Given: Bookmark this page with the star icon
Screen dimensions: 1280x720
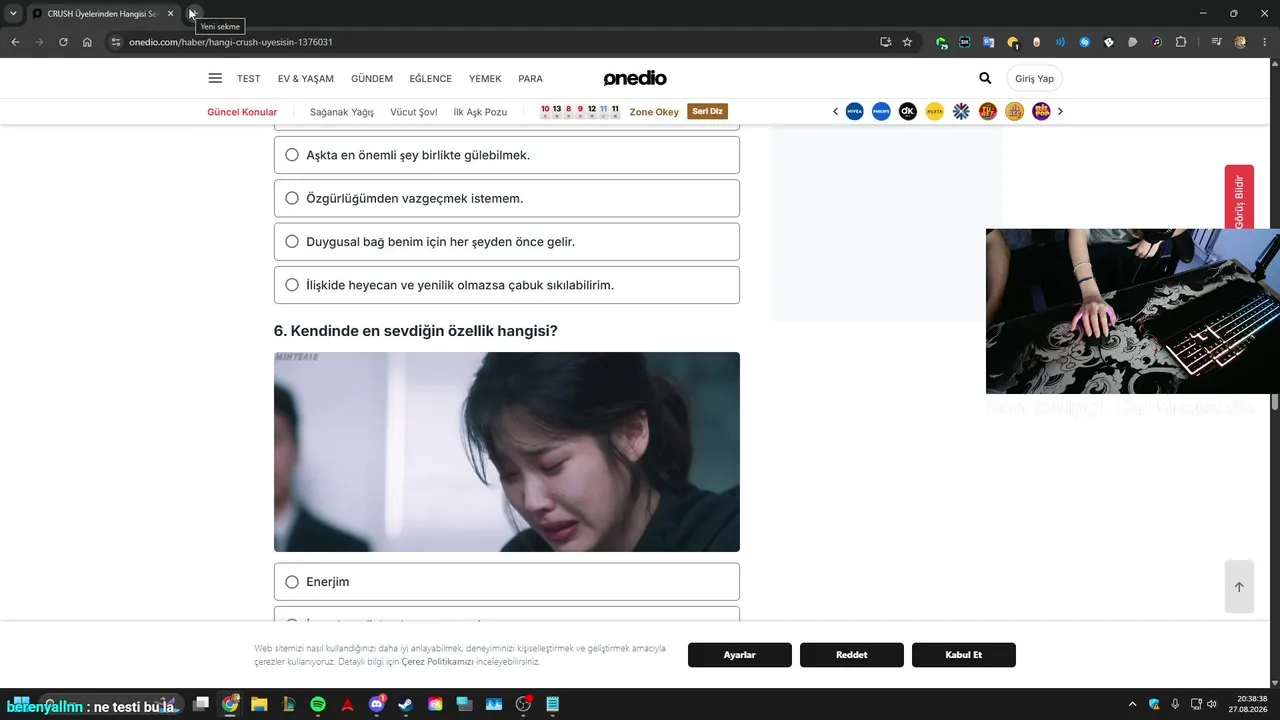Looking at the screenshot, I should pos(907,42).
